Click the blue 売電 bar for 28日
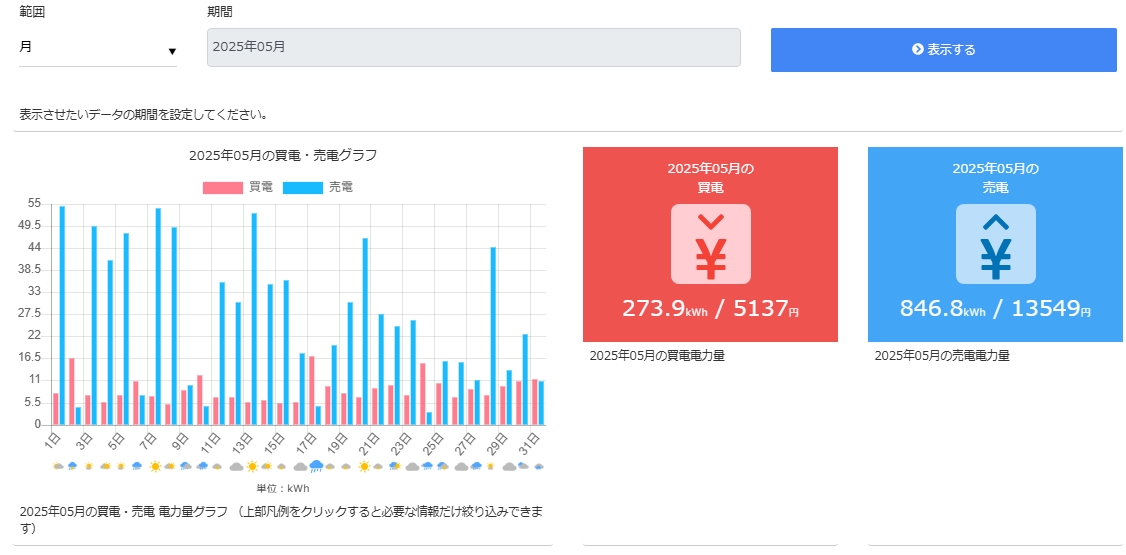This screenshot has height=555, width=1126. click(x=493, y=336)
